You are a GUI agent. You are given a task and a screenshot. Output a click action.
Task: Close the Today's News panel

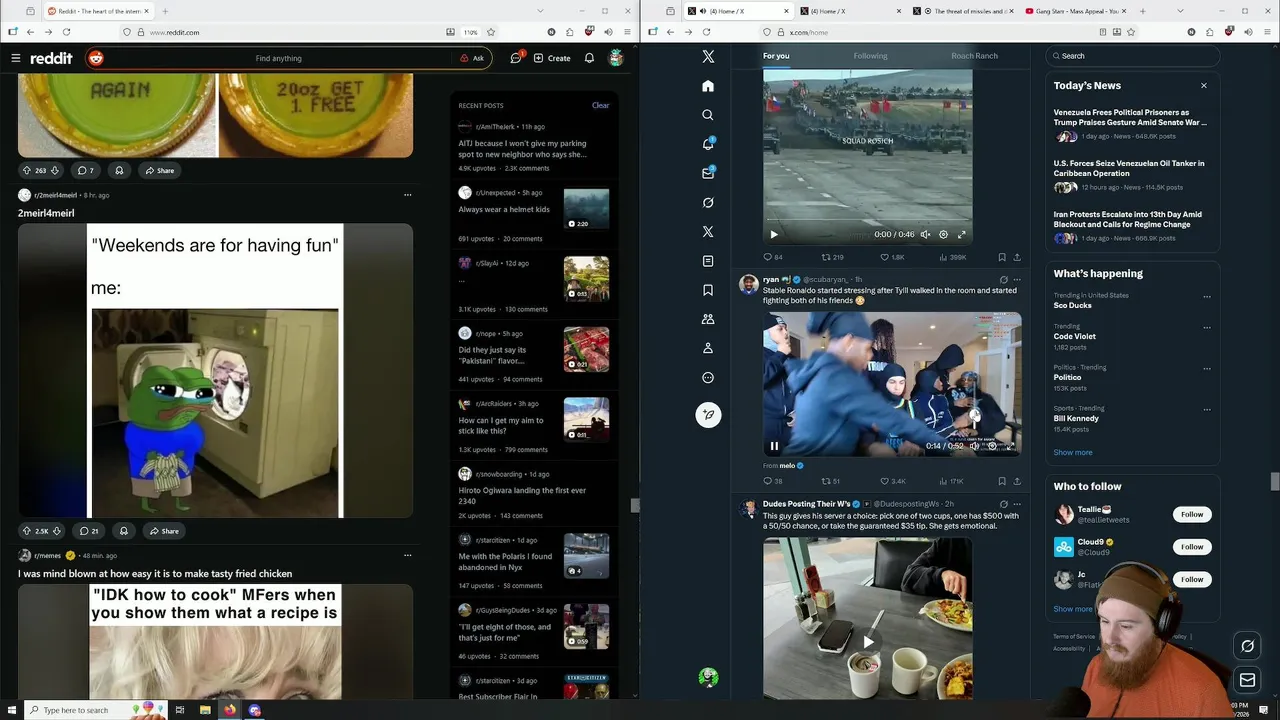tap(1204, 86)
